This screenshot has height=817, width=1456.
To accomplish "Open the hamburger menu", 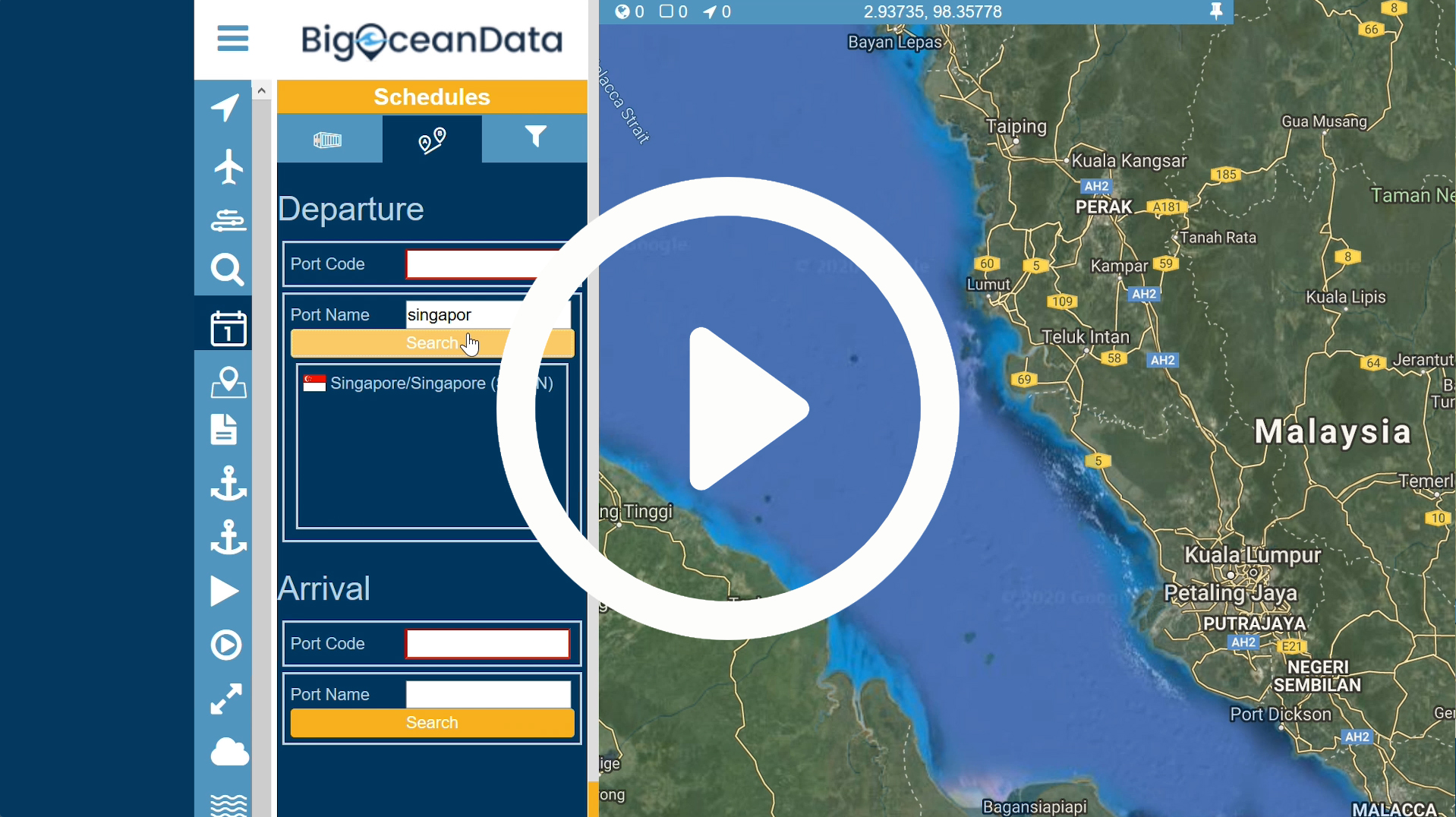I will pos(232,39).
